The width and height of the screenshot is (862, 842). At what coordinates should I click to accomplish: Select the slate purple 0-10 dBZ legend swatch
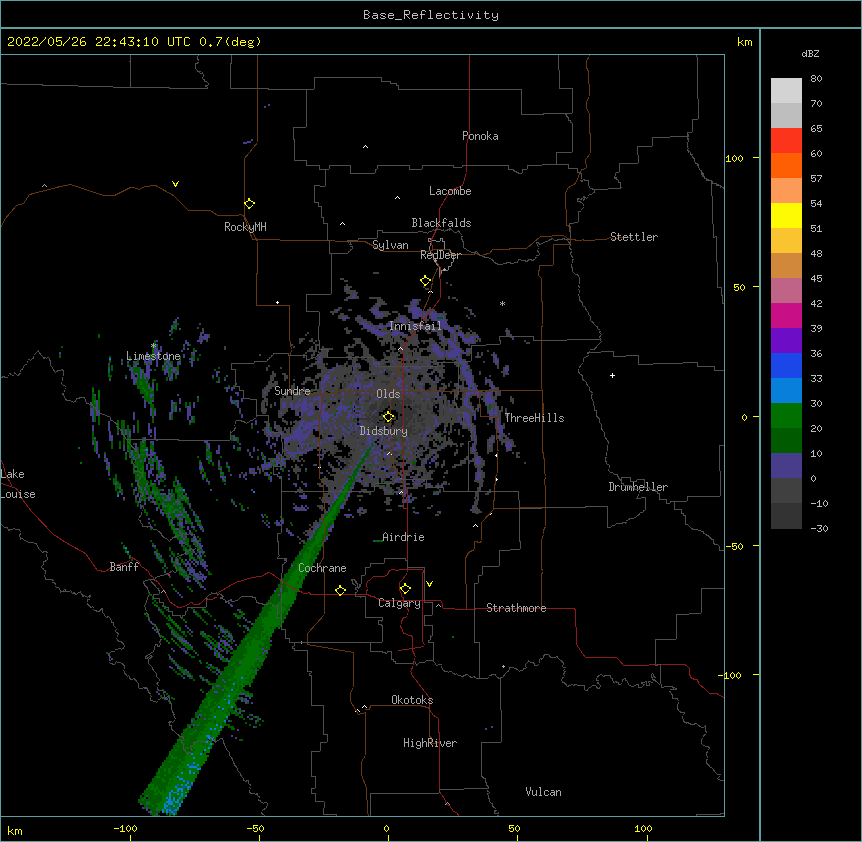(786, 466)
